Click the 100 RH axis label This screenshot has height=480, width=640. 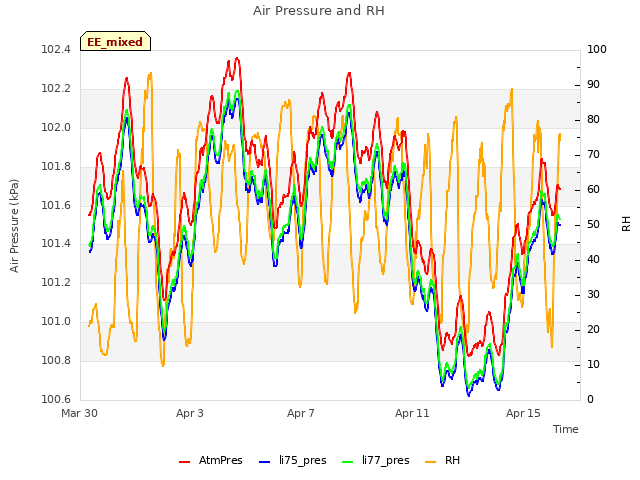click(597, 50)
